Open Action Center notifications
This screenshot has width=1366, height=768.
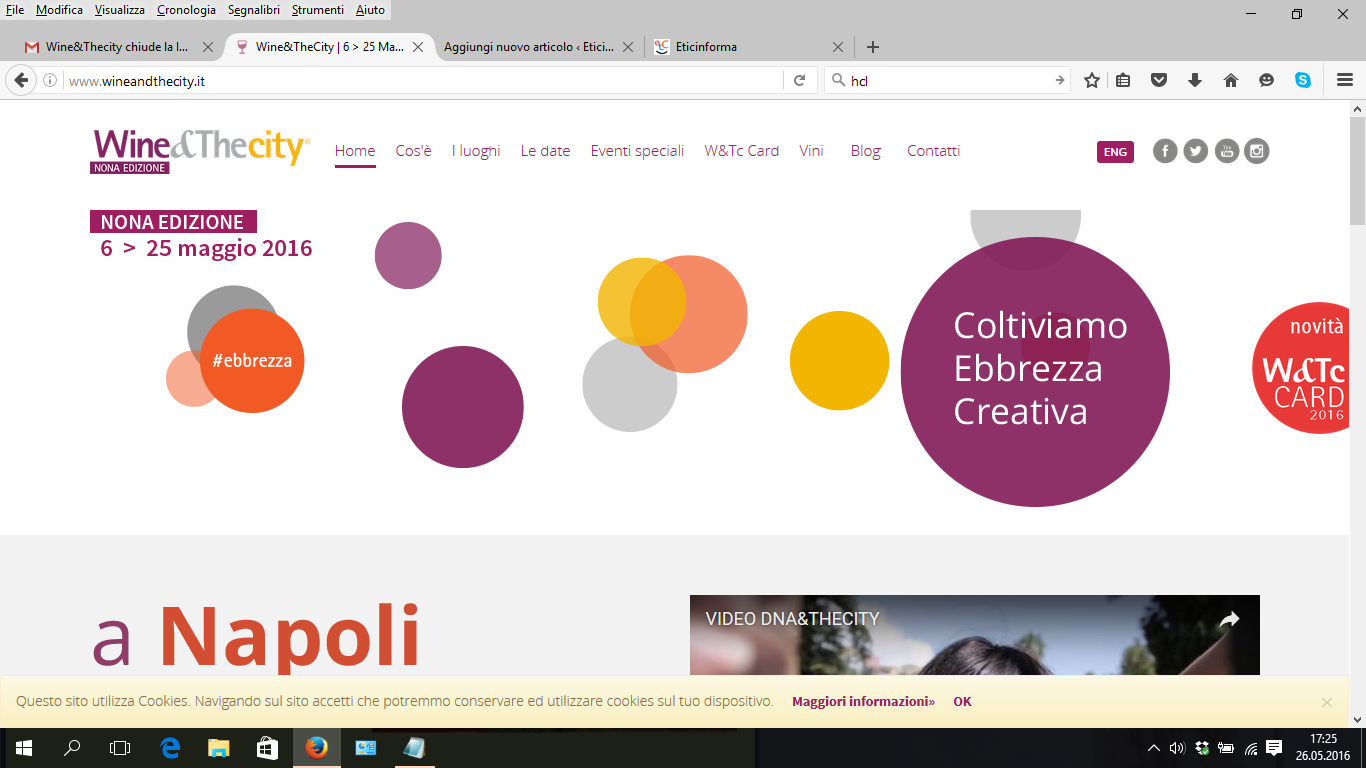pyautogui.click(x=1274, y=748)
